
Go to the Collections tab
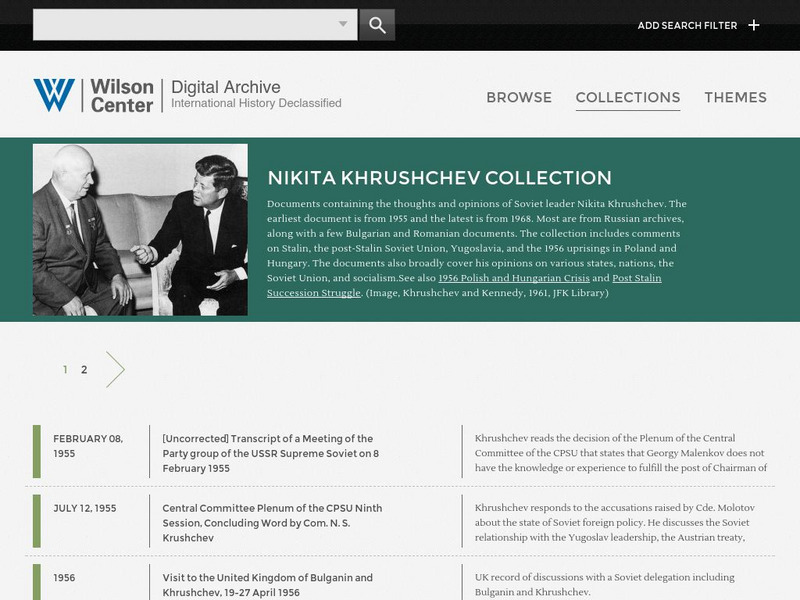point(628,97)
